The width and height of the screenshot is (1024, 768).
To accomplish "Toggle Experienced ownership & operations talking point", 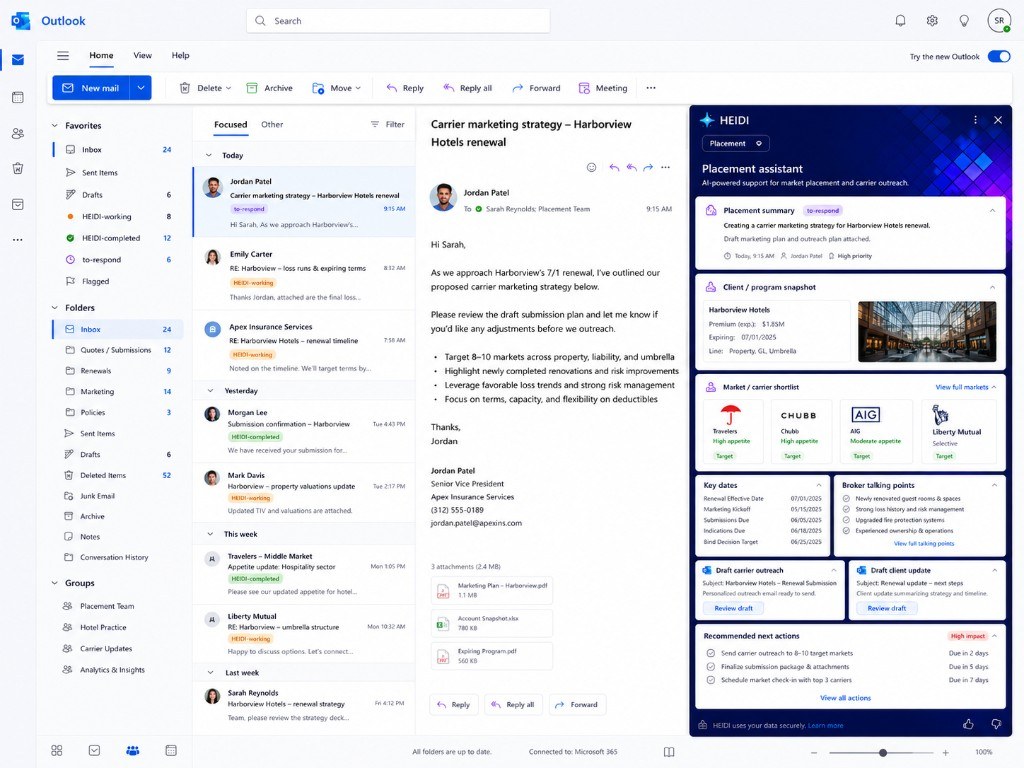I will coord(846,531).
